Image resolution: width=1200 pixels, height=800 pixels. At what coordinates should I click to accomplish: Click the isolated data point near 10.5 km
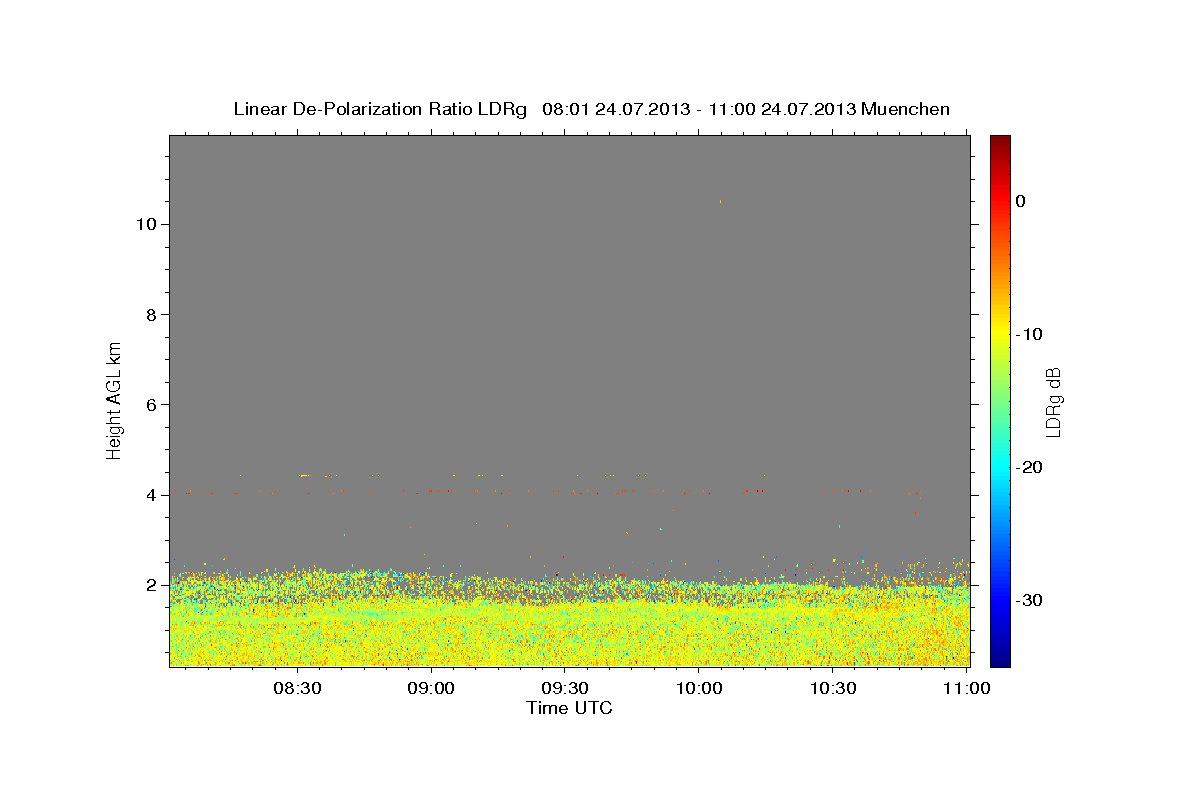coord(720,201)
